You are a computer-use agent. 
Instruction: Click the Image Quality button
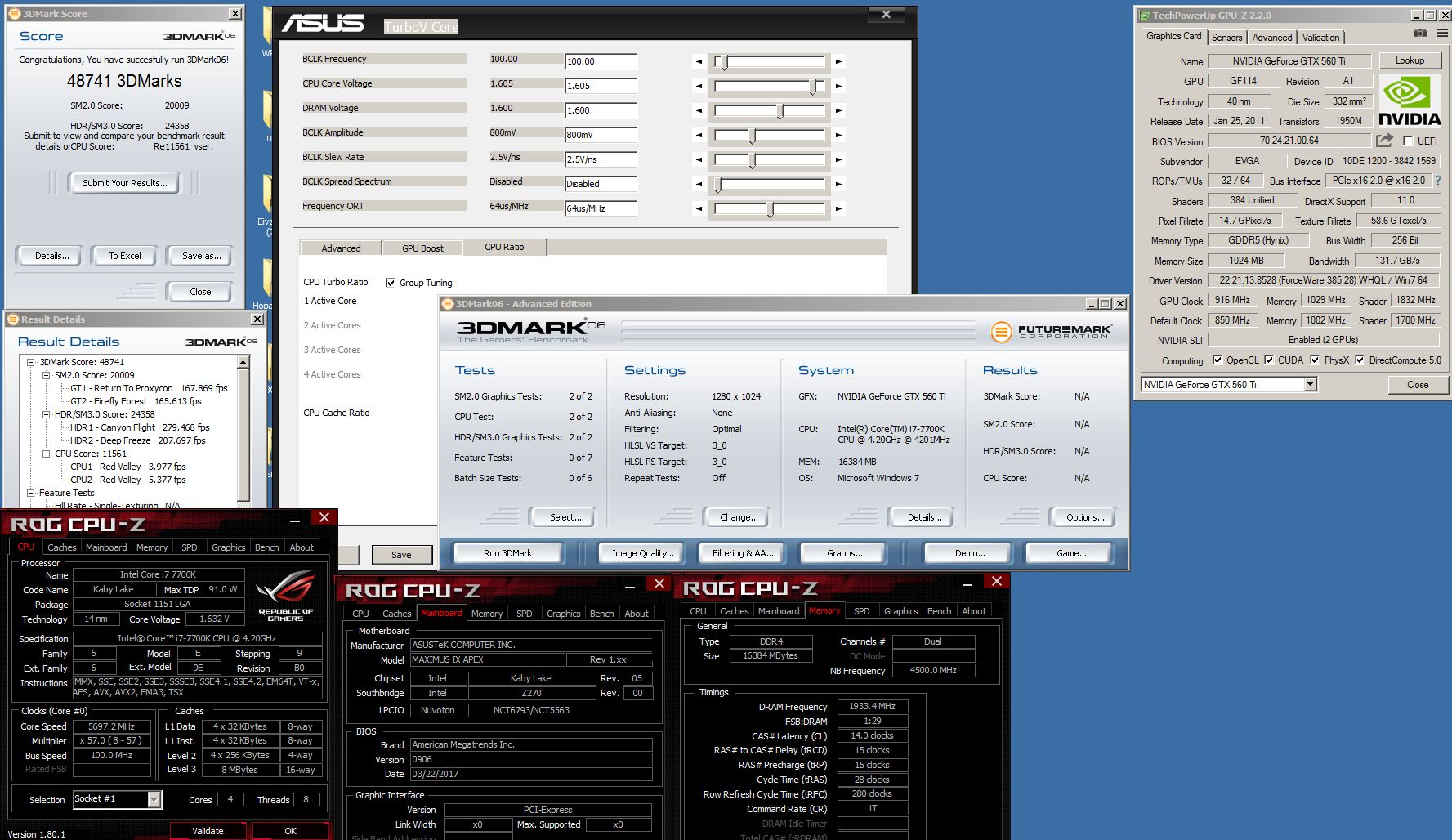643,553
